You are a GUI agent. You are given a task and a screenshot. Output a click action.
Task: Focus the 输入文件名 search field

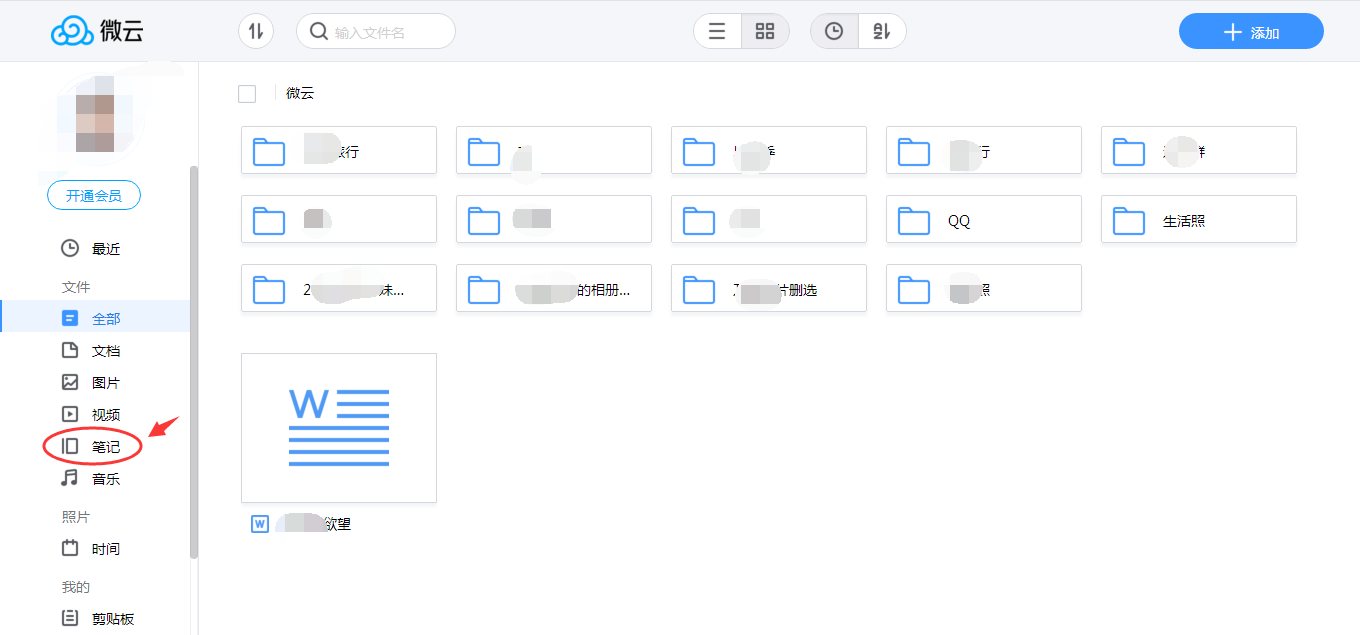[376, 31]
